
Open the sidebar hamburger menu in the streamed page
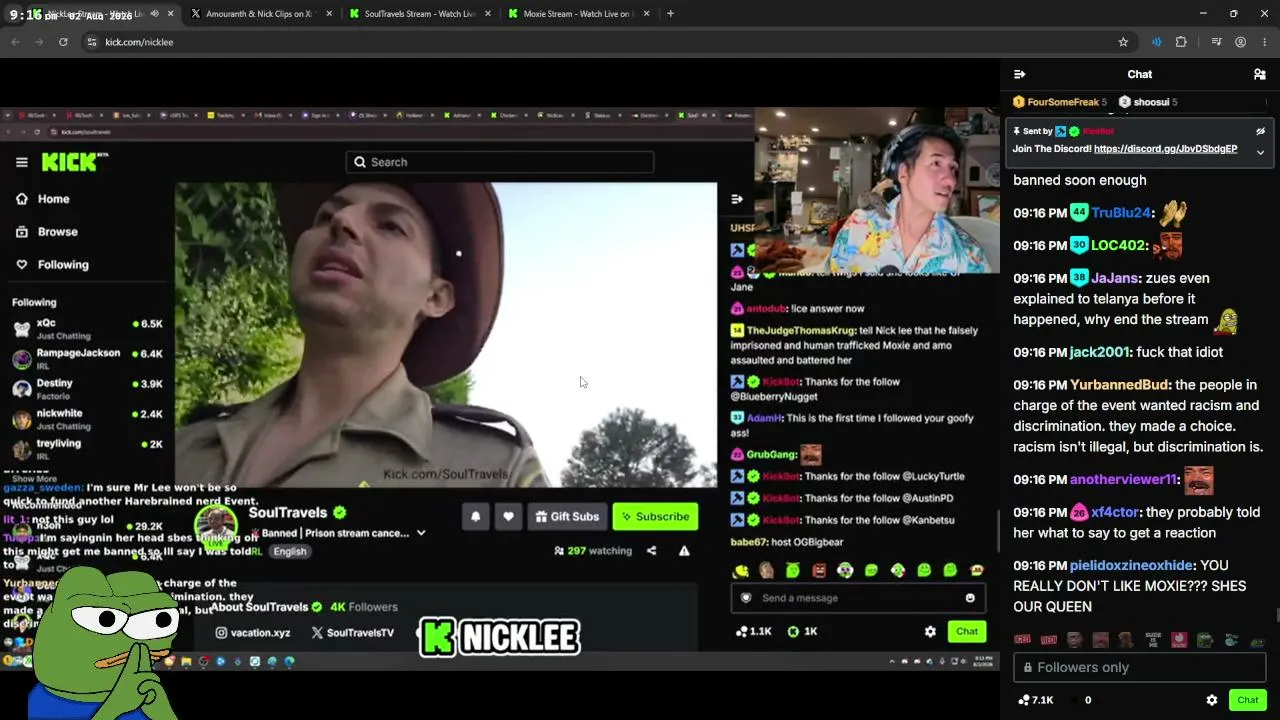pos(21,162)
